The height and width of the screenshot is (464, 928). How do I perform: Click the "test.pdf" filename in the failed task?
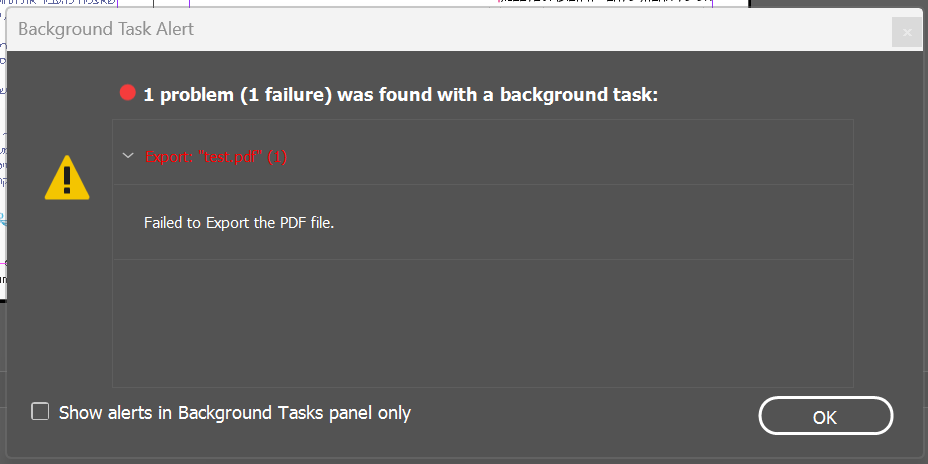(x=233, y=157)
